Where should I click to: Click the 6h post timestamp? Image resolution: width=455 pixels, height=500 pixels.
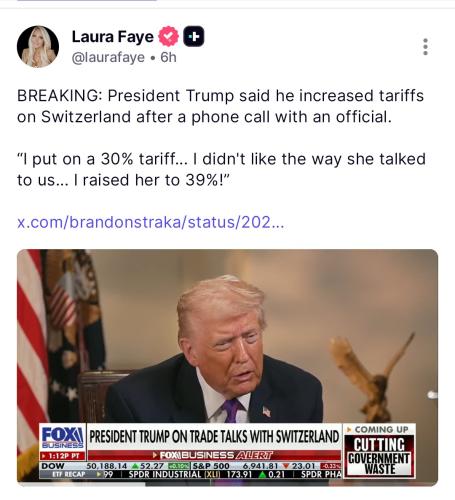(x=168, y=57)
